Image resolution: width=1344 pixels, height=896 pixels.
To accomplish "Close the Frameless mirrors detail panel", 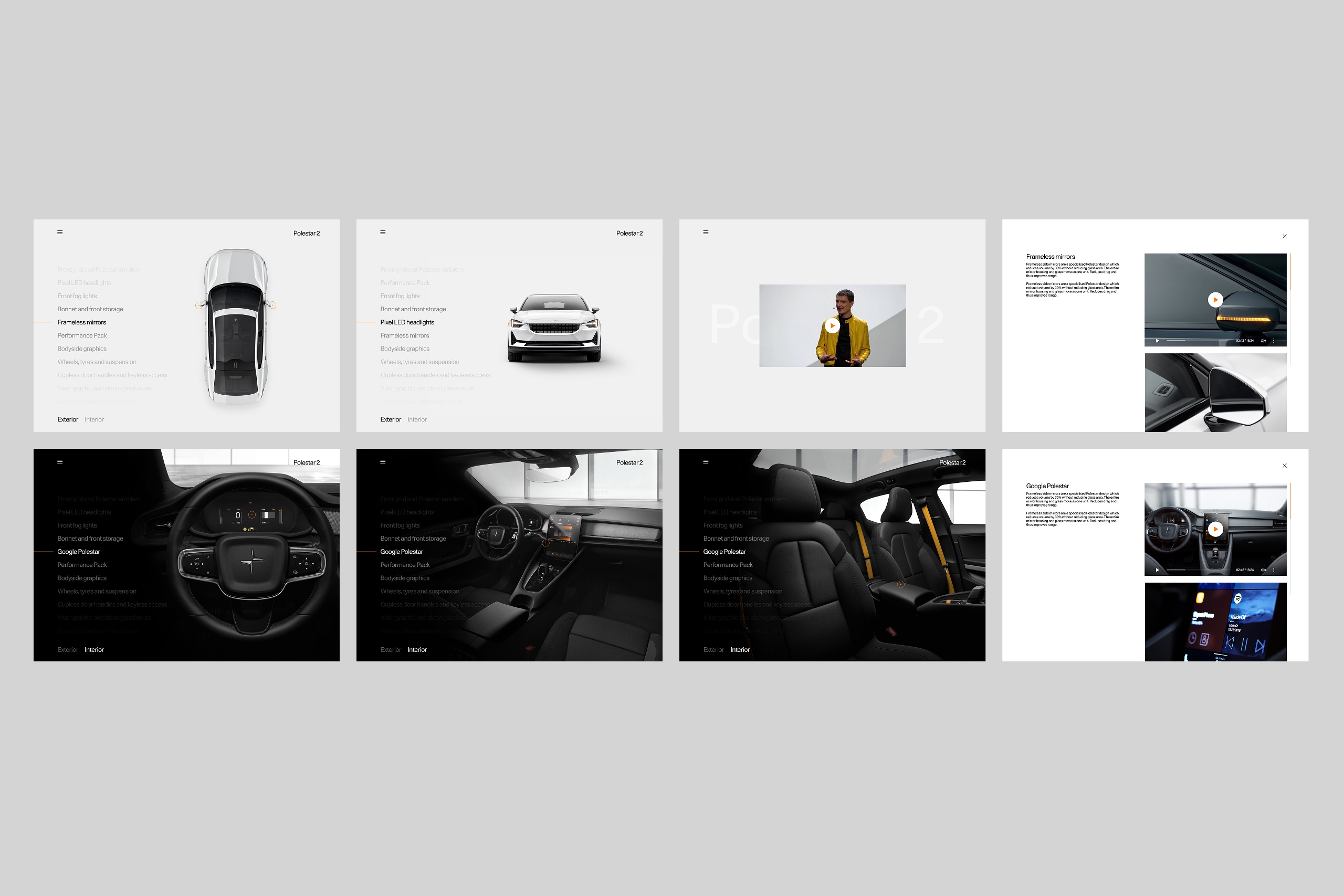I will click(x=1285, y=237).
